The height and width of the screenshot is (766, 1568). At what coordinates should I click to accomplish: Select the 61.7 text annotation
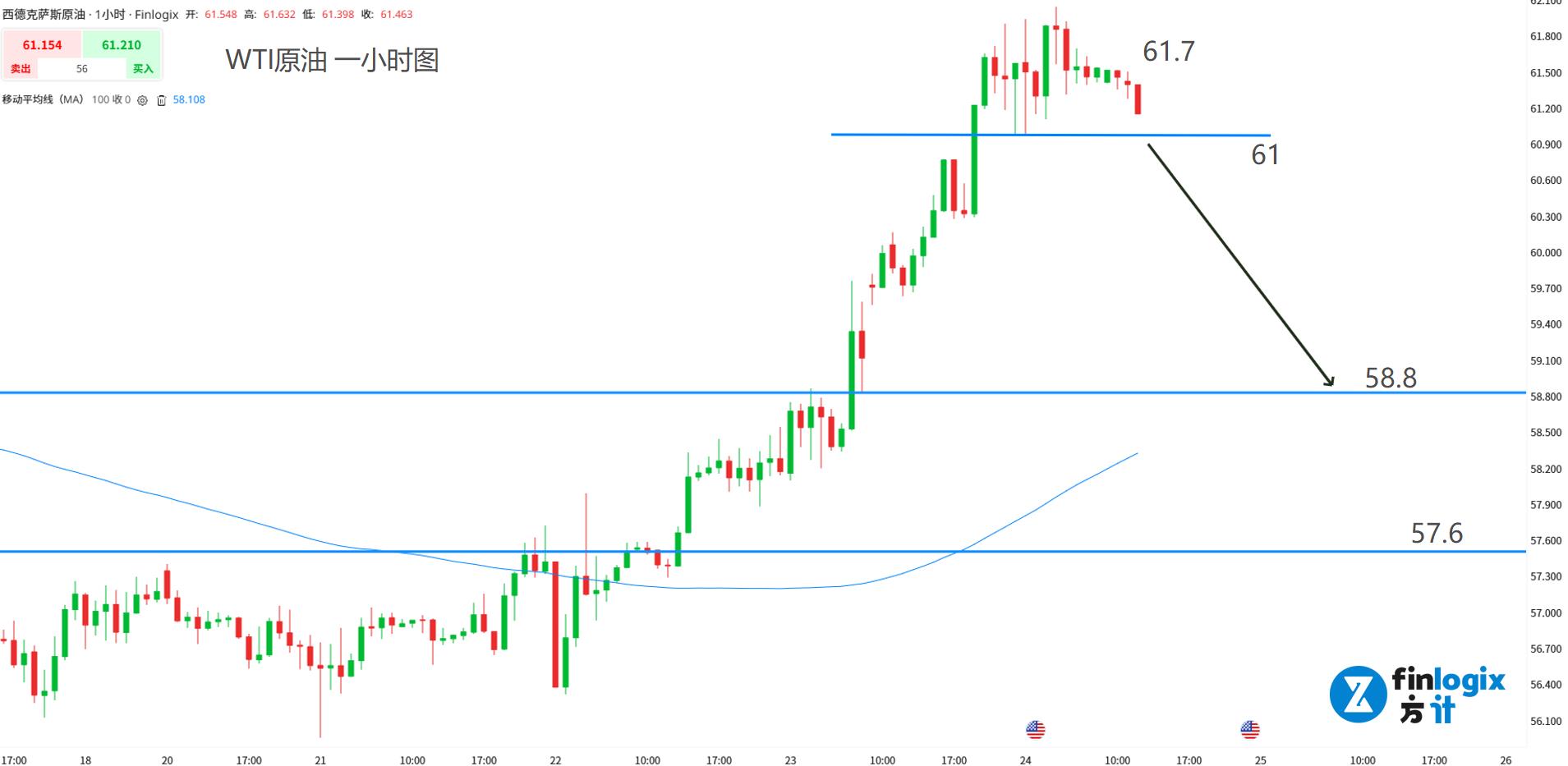[x=1168, y=52]
